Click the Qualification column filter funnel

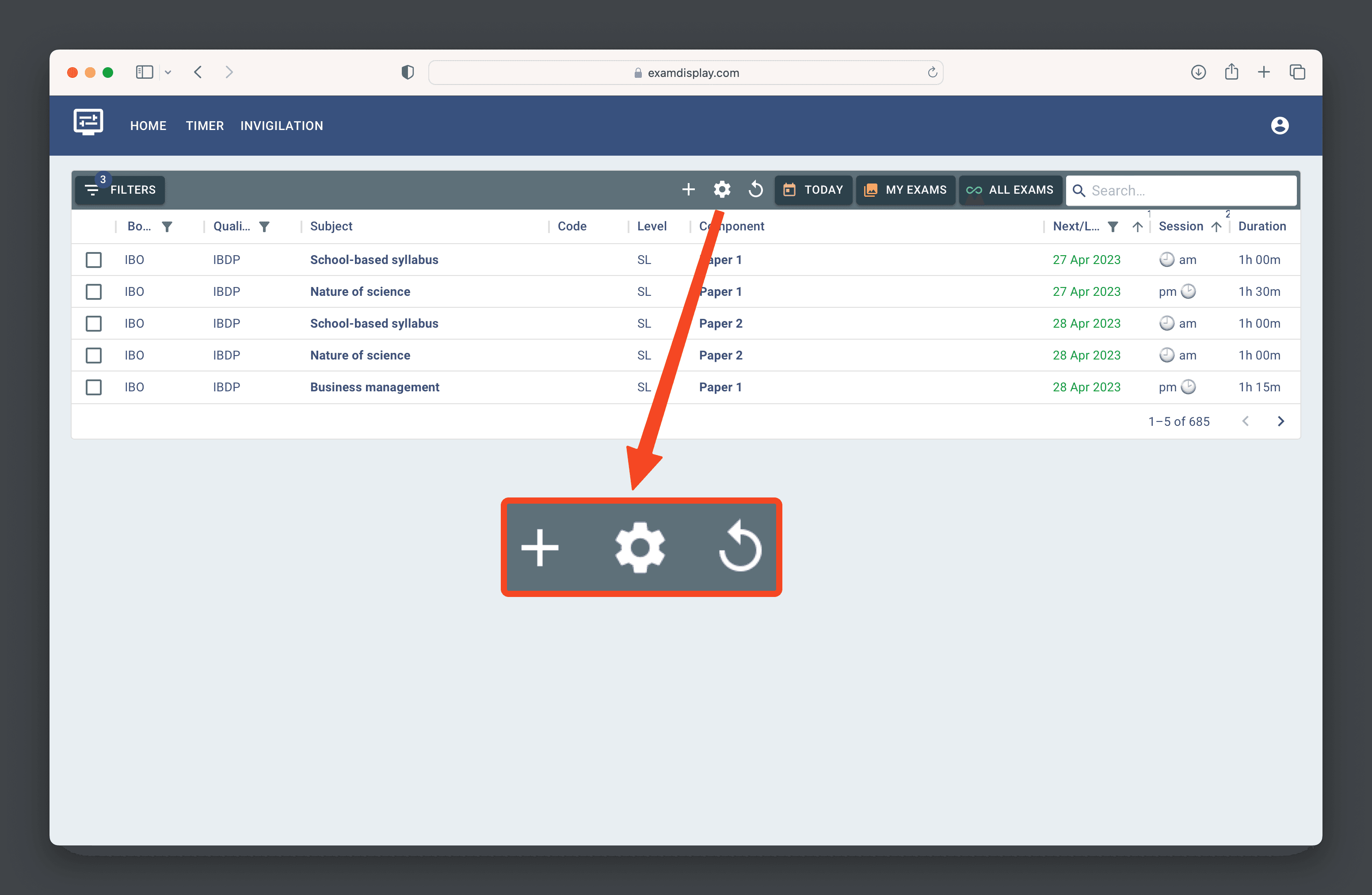click(264, 227)
